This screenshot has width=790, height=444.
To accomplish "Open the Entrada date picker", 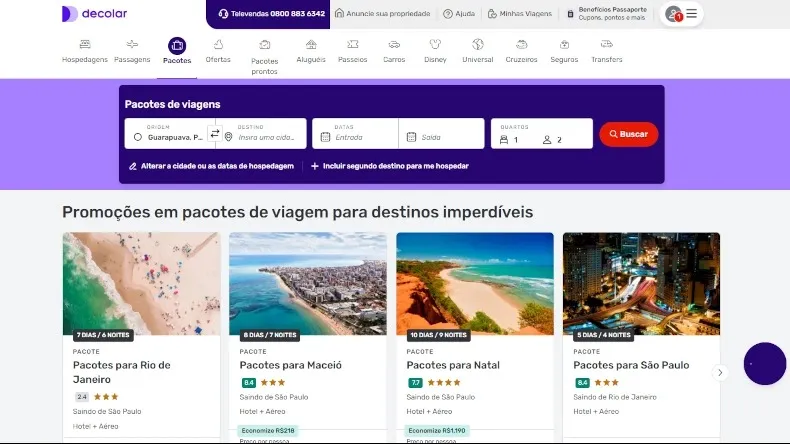I will coord(355,134).
